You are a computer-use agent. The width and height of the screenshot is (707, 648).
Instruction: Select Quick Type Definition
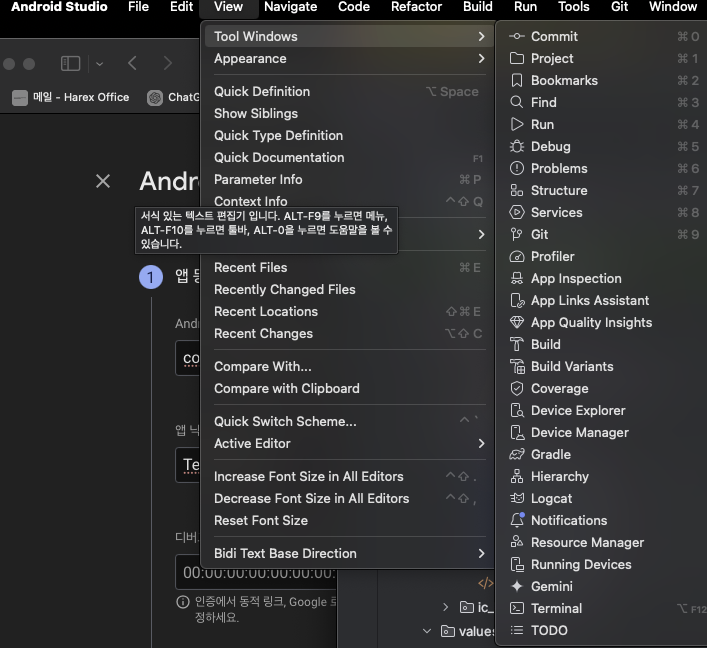click(x=348, y=136)
